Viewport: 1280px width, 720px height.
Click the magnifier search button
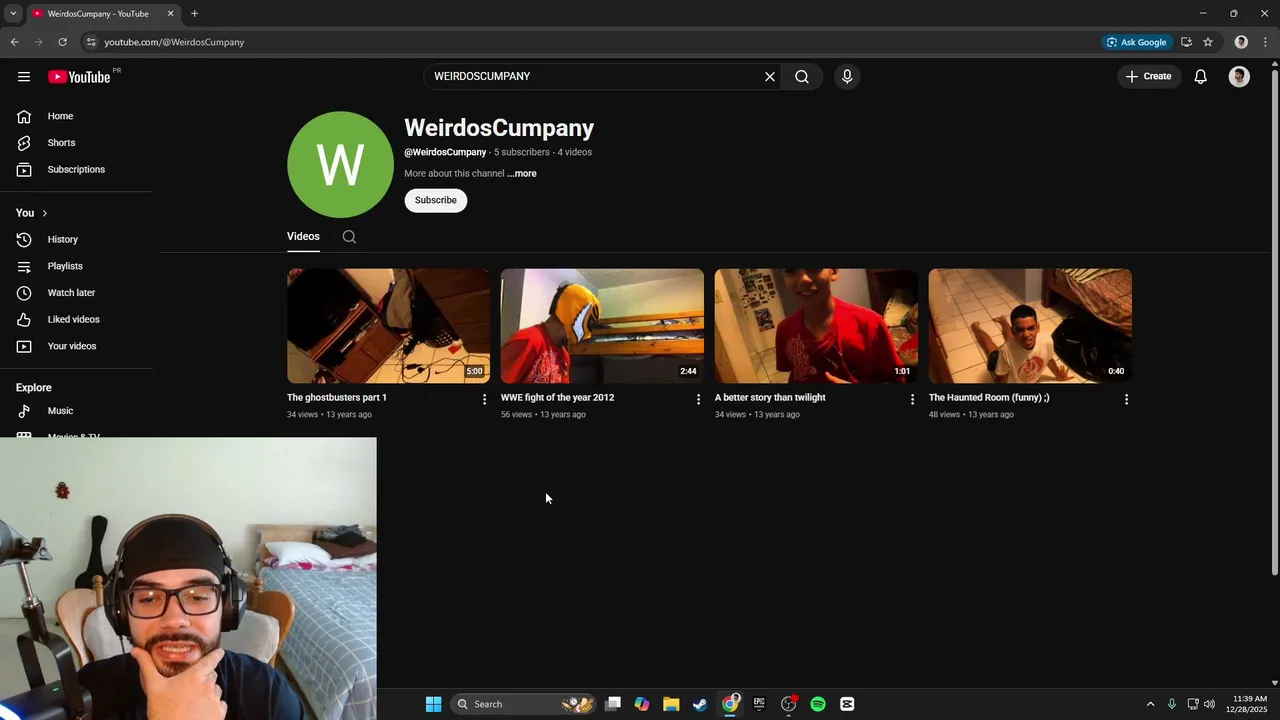(802, 77)
